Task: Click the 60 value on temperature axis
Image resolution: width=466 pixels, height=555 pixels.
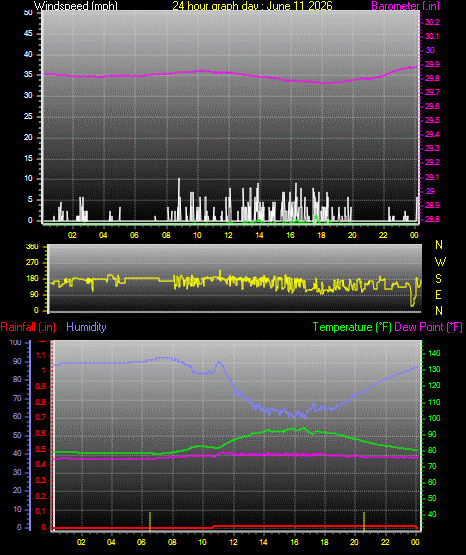Action: click(432, 482)
